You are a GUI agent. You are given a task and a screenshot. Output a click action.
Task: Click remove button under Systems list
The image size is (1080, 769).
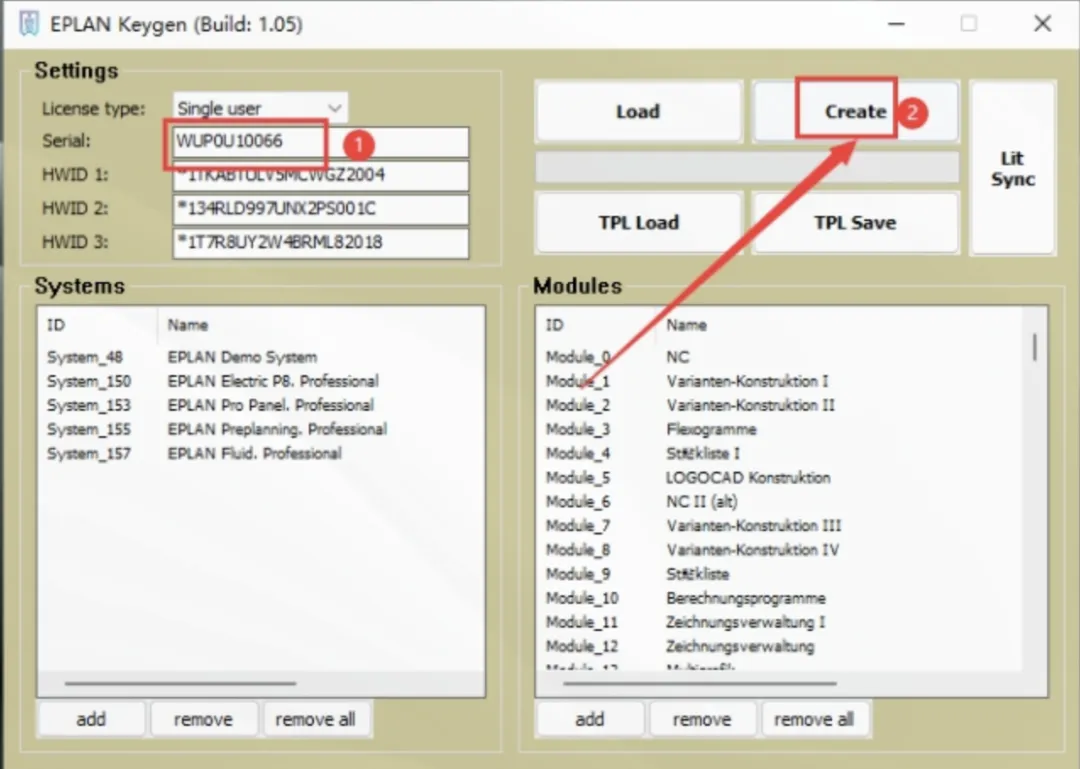click(x=204, y=719)
